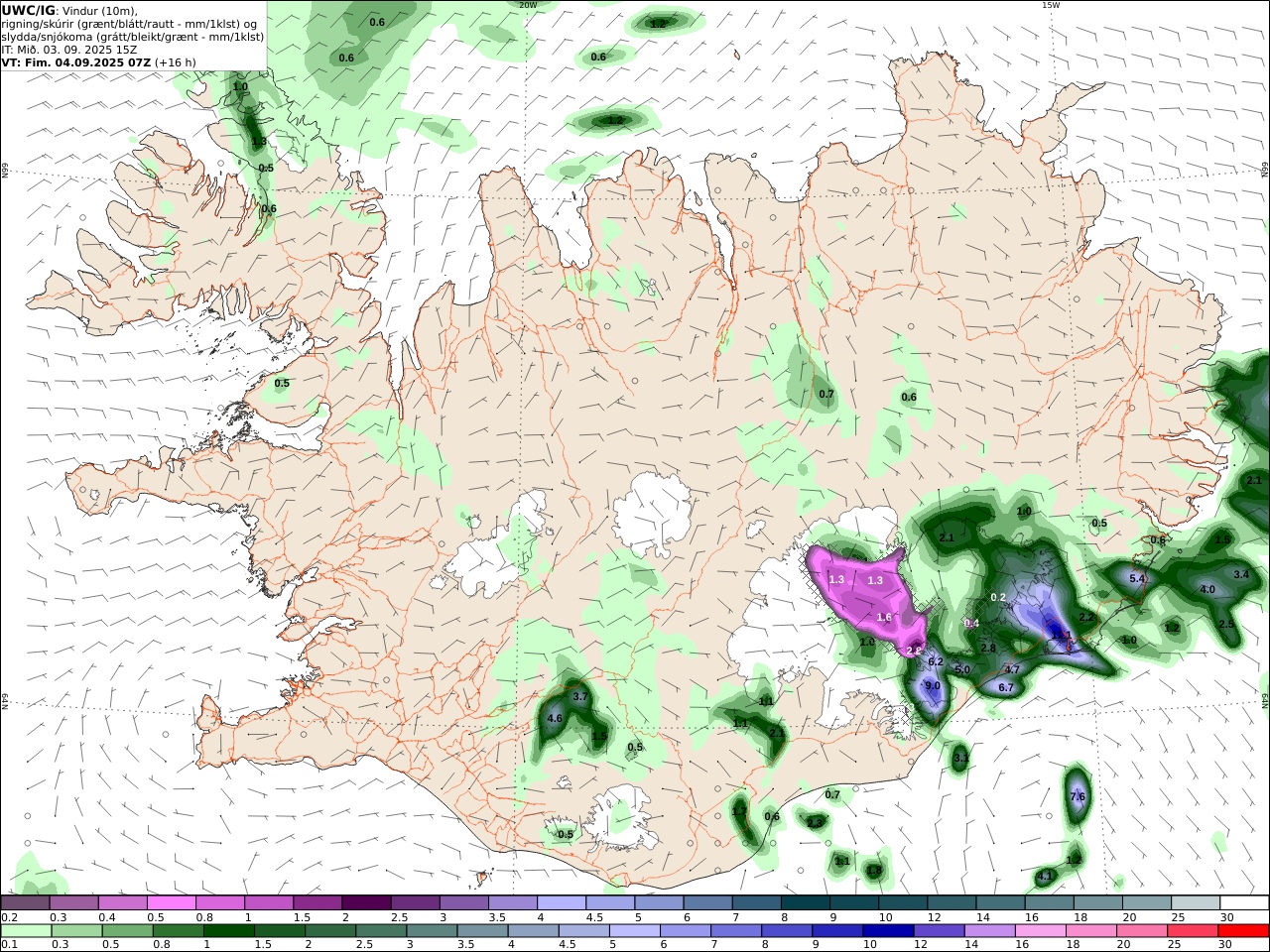Click the 0.1 label in the lower legend
Screen dimensions: 1270x952
click(x=9, y=945)
